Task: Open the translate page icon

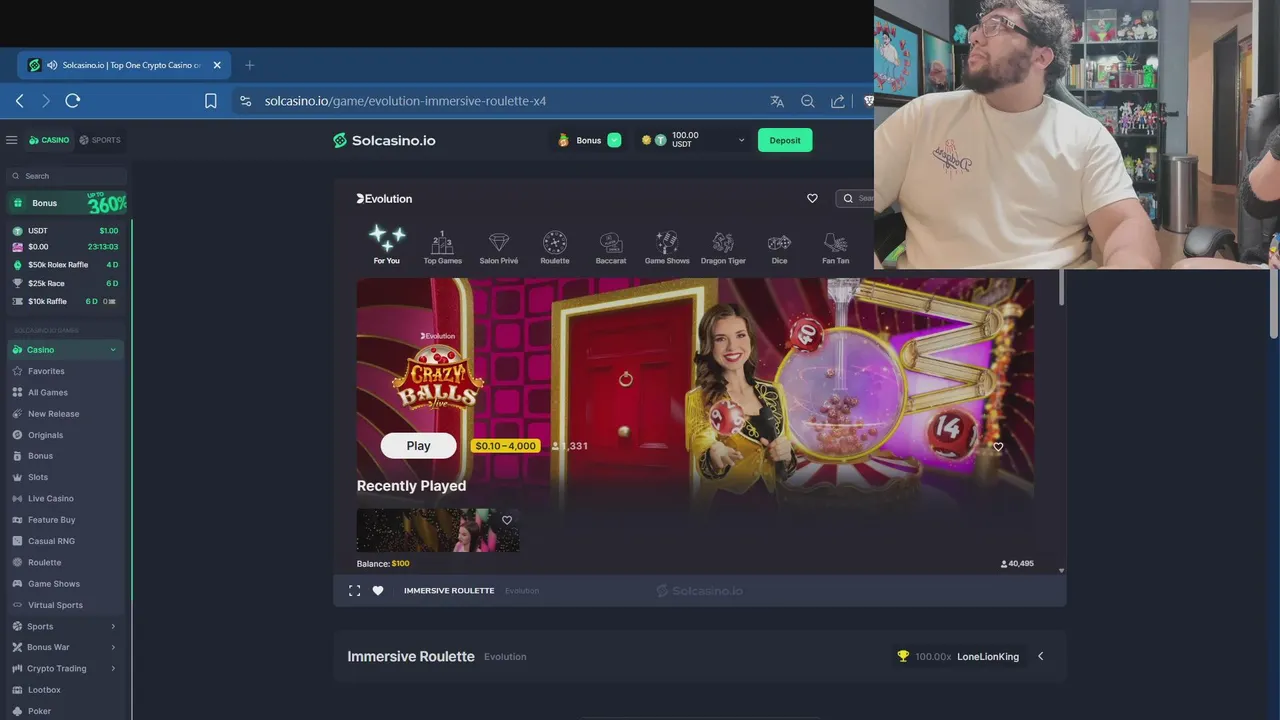Action: pyautogui.click(x=777, y=101)
